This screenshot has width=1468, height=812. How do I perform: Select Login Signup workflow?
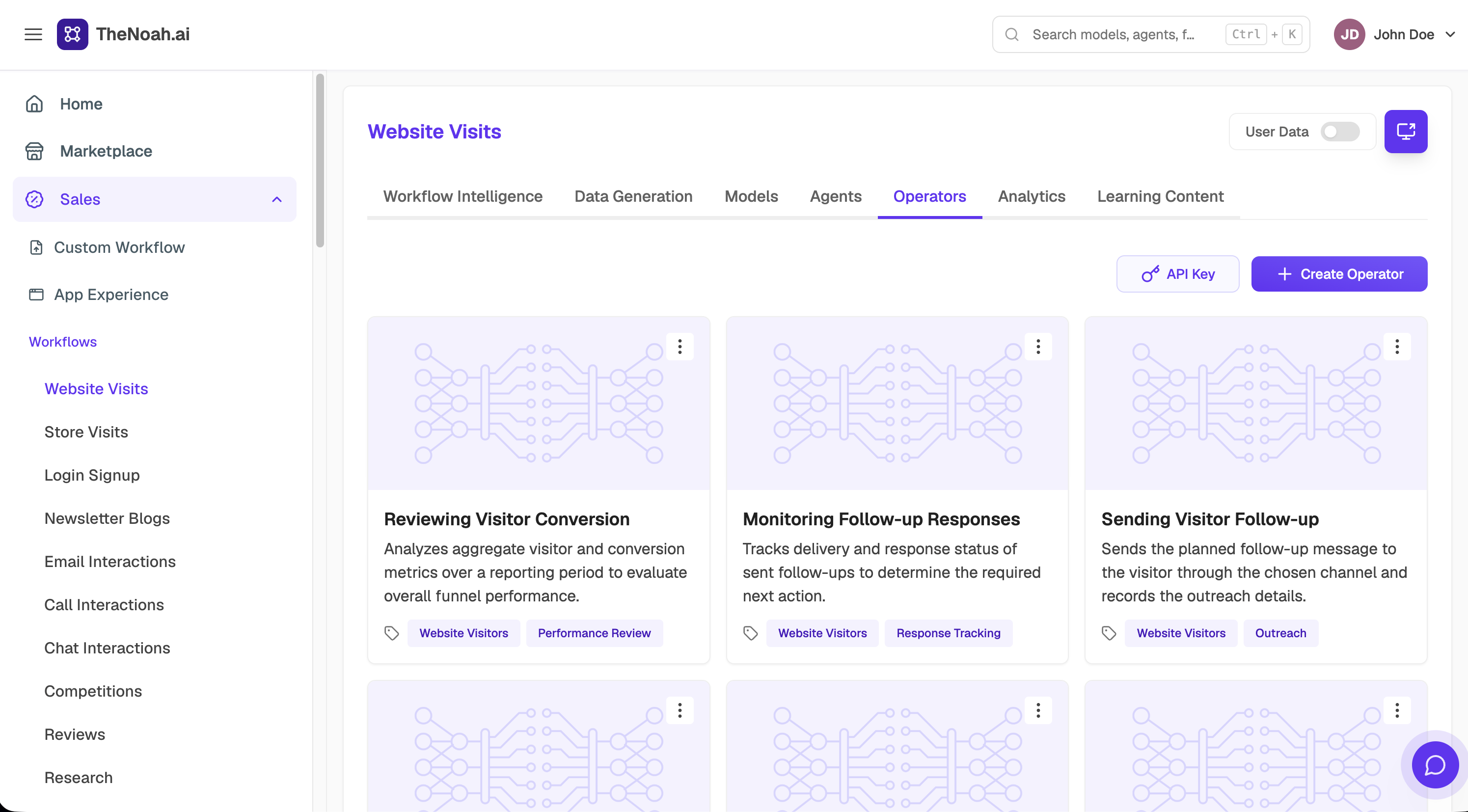pos(92,475)
